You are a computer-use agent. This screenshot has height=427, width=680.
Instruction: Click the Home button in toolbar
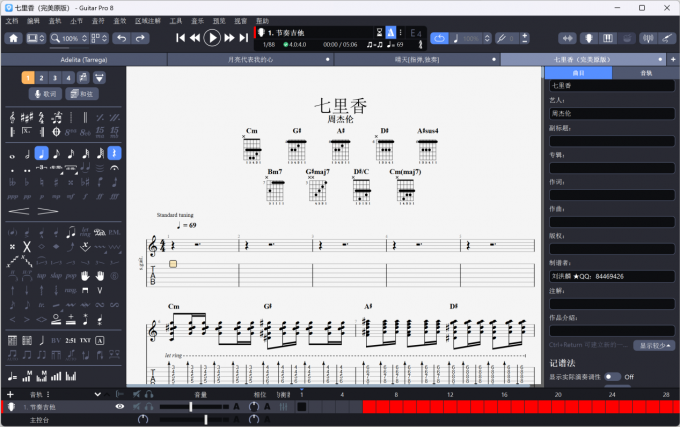coord(14,38)
